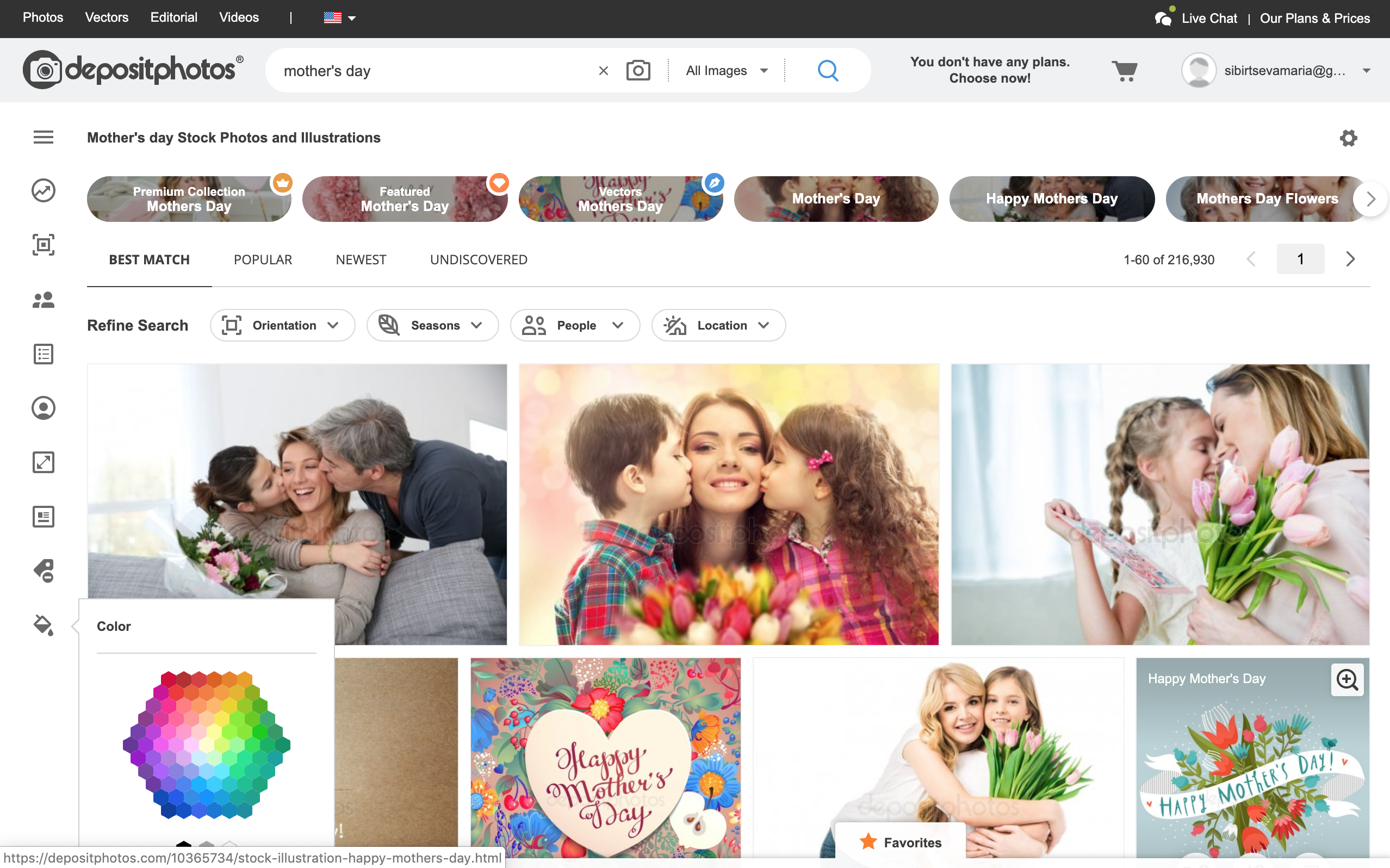Click the trending/analytics sidebar icon
The height and width of the screenshot is (868, 1390).
click(43, 190)
